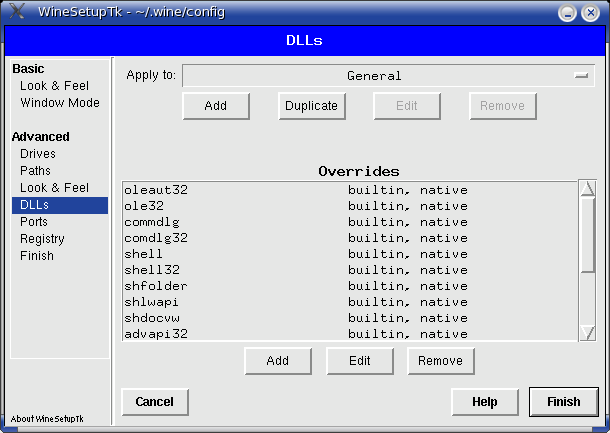This screenshot has height=433, width=610.
Task: Select the shlwapi row in Overrides
Action: [152, 302]
